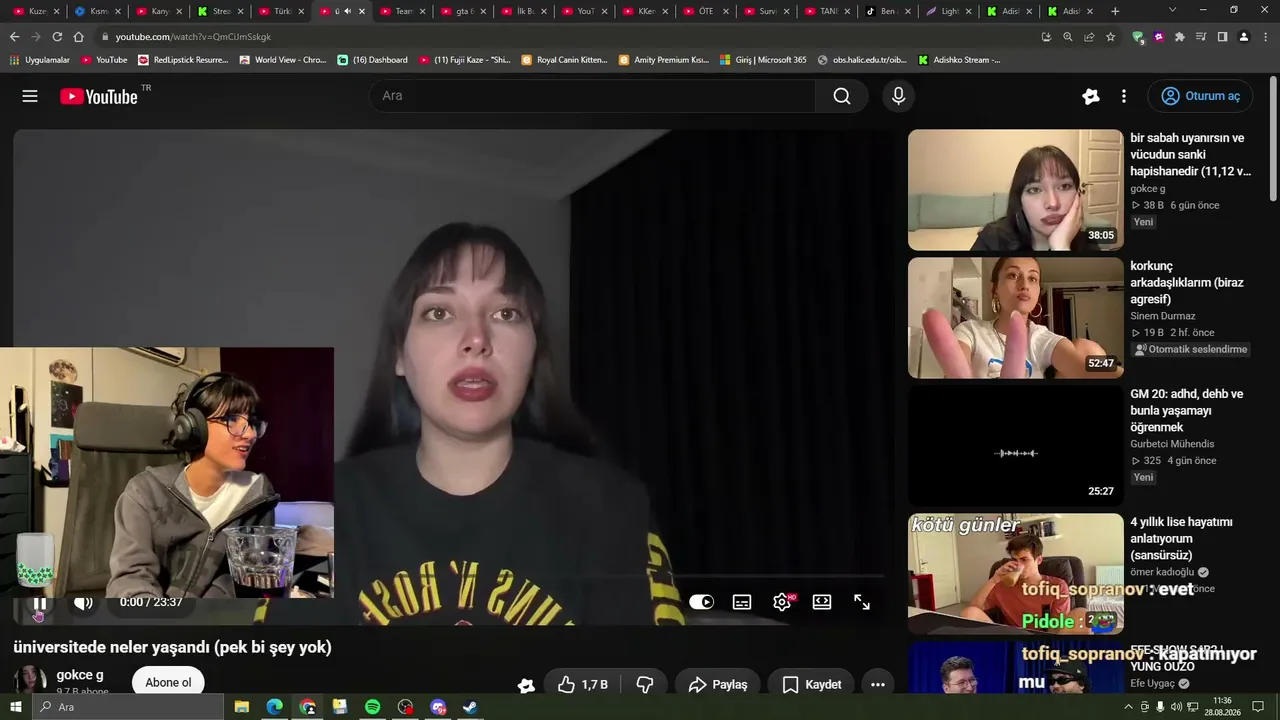Pause the video with the player button
This screenshot has height=720, width=1280.
click(40, 602)
